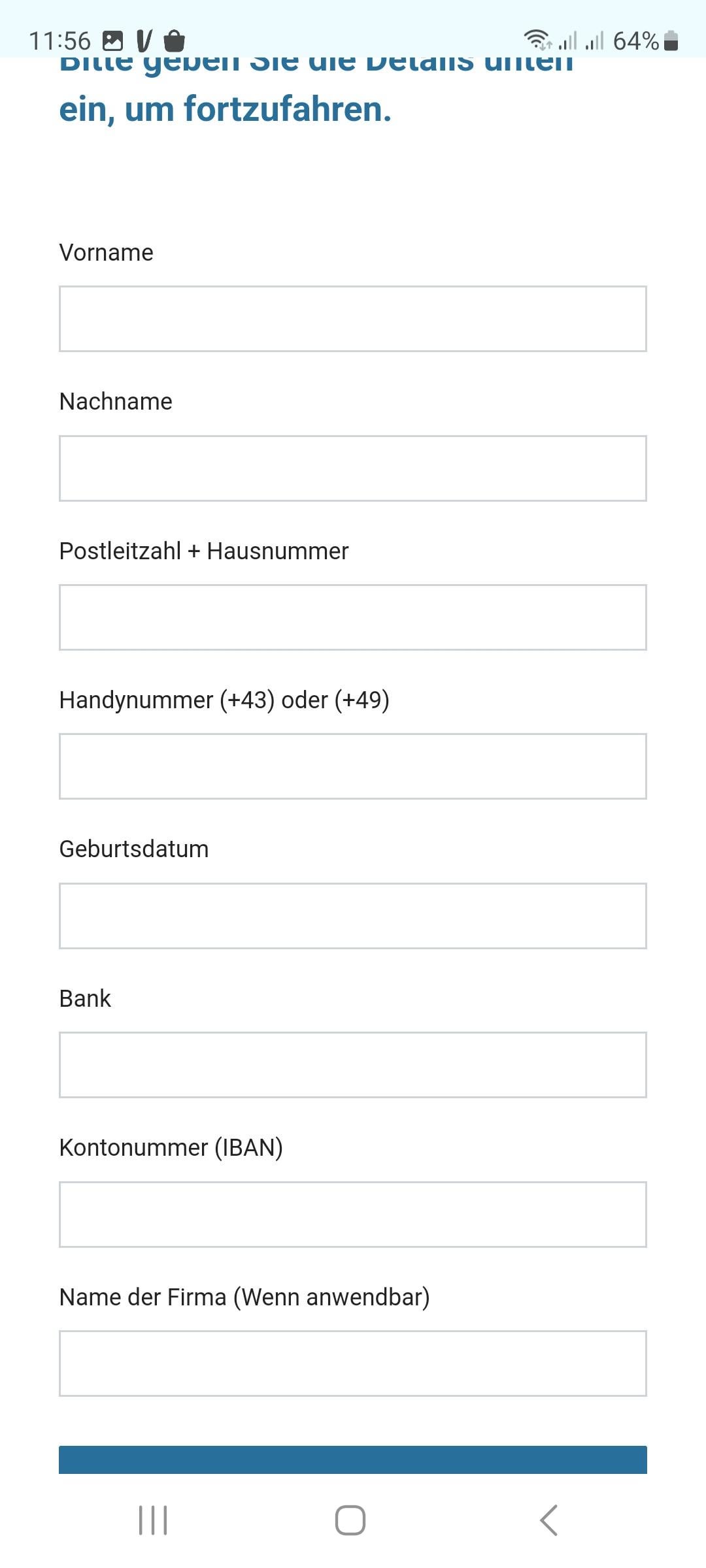Image resolution: width=706 pixels, height=1568 pixels.
Task: Tap the blue submit button at bottom
Action: [x=353, y=1460]
